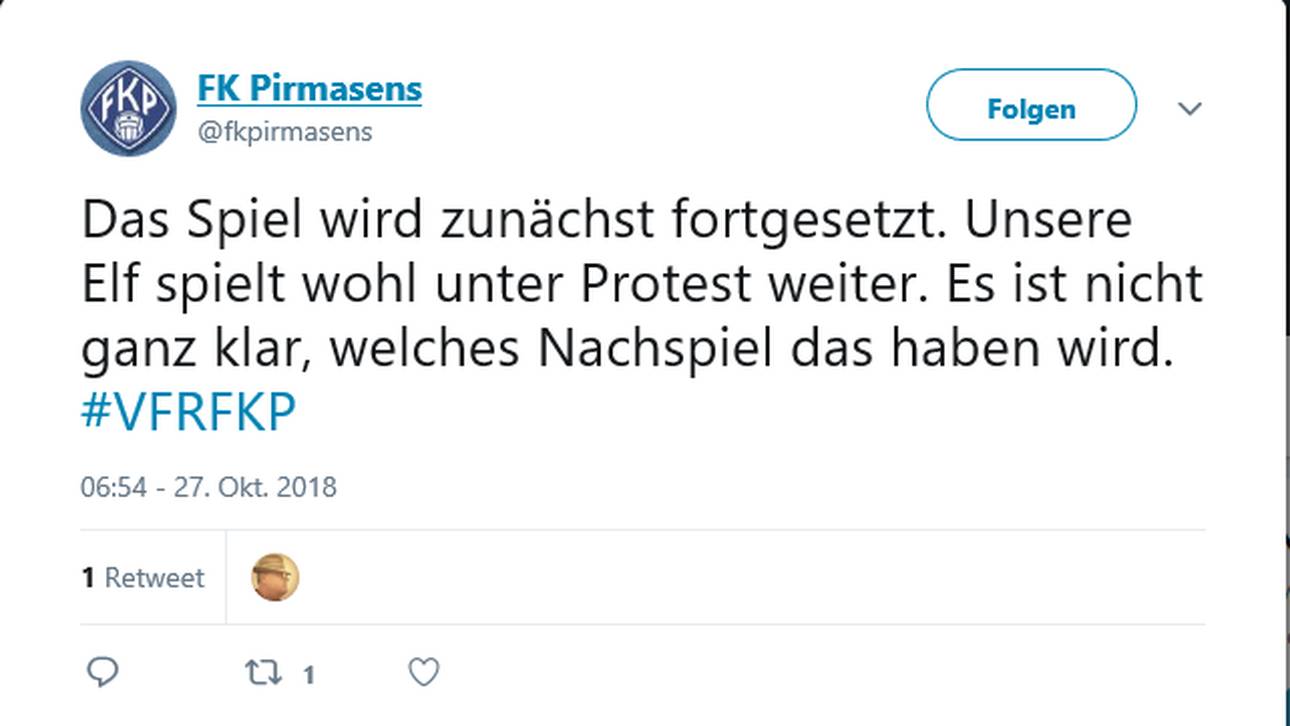Image resolution: width=1290 pixels, height=726 pixels.
Task: Open the tweet via its 27. Okt. 2018 timestamp
Action: click(x=208, y=487)
